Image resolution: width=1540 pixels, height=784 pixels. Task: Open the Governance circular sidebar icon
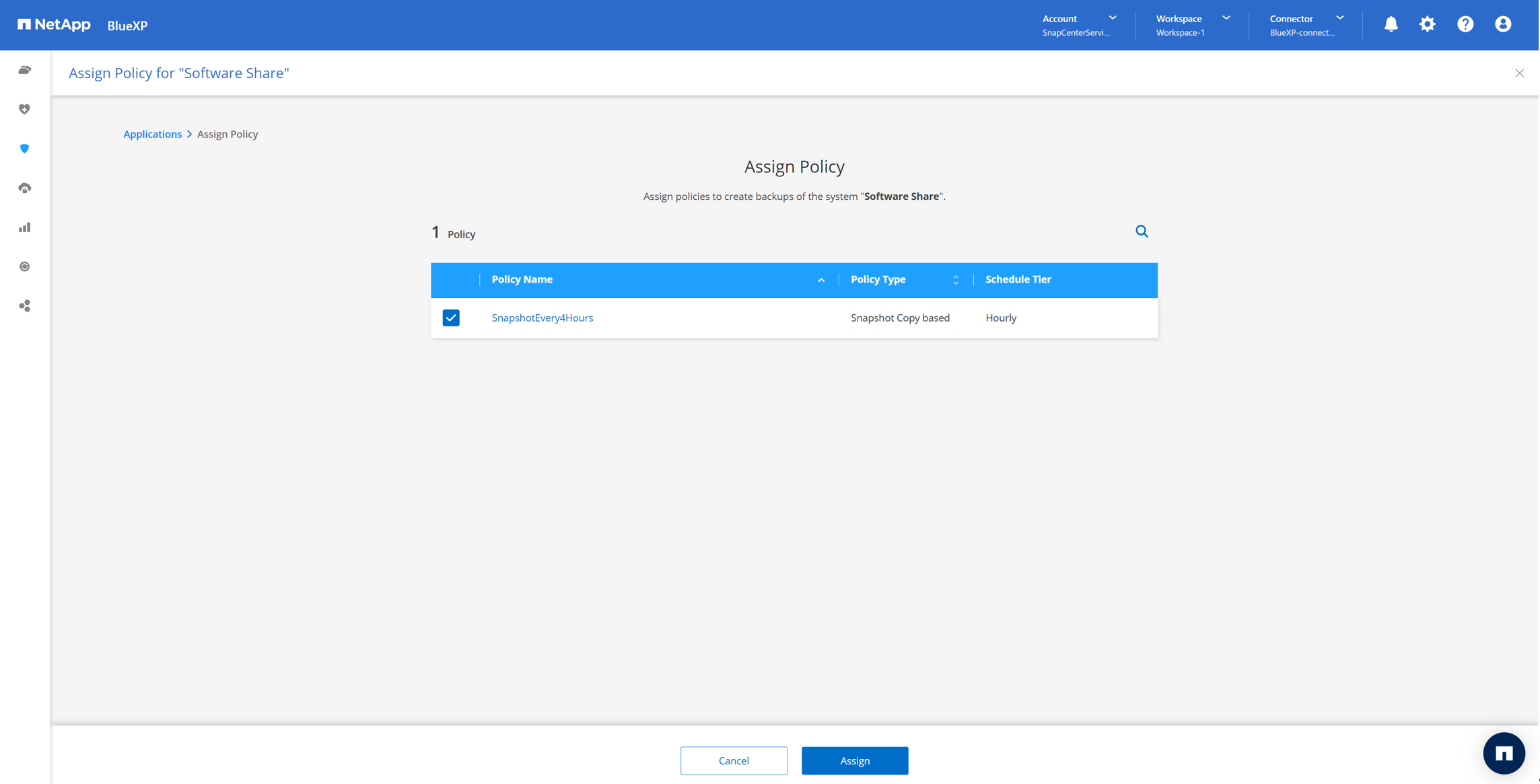coord(24,266)
